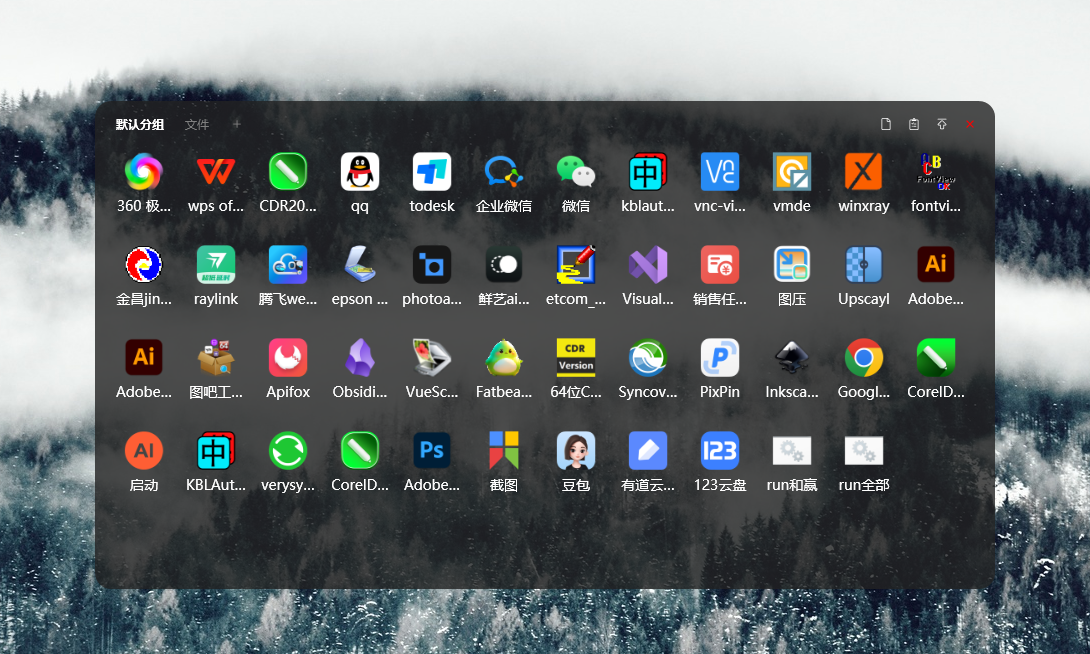Launch WPS Office
This screenshot has height=654, width=1090.
tap(216, 172)
